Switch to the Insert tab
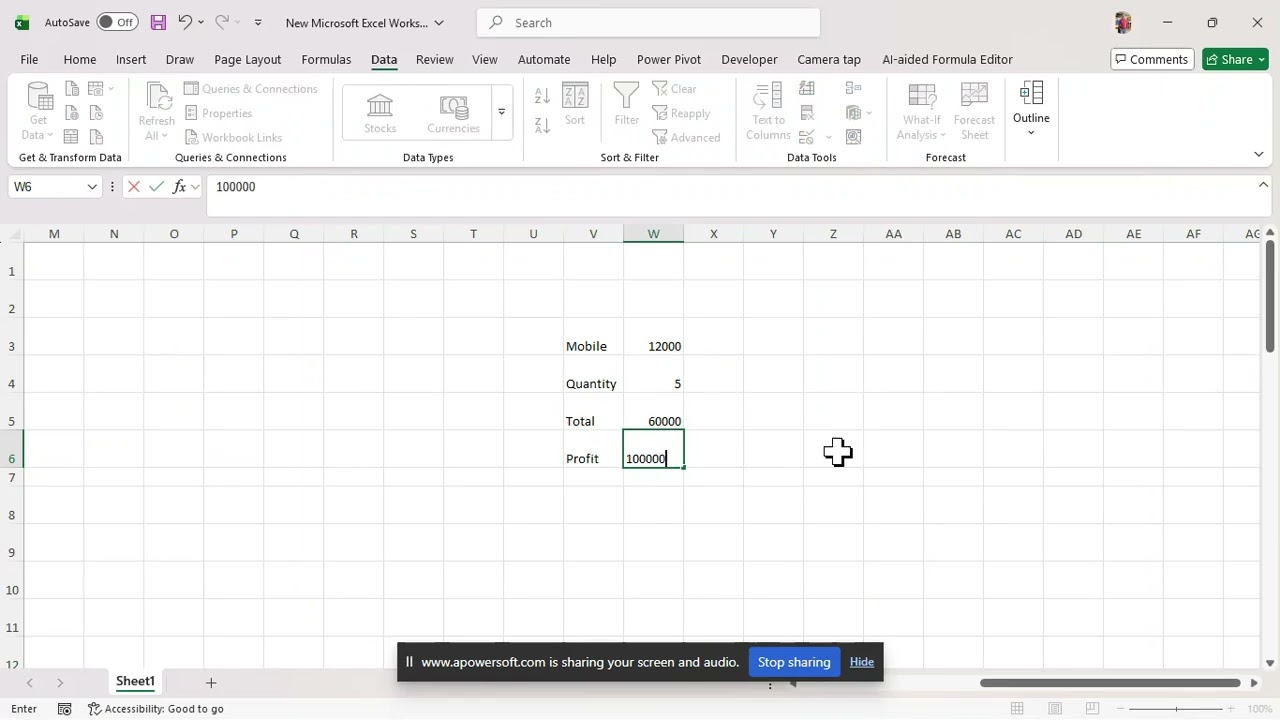The image size is (1280, 720). (x=131, y=59)
